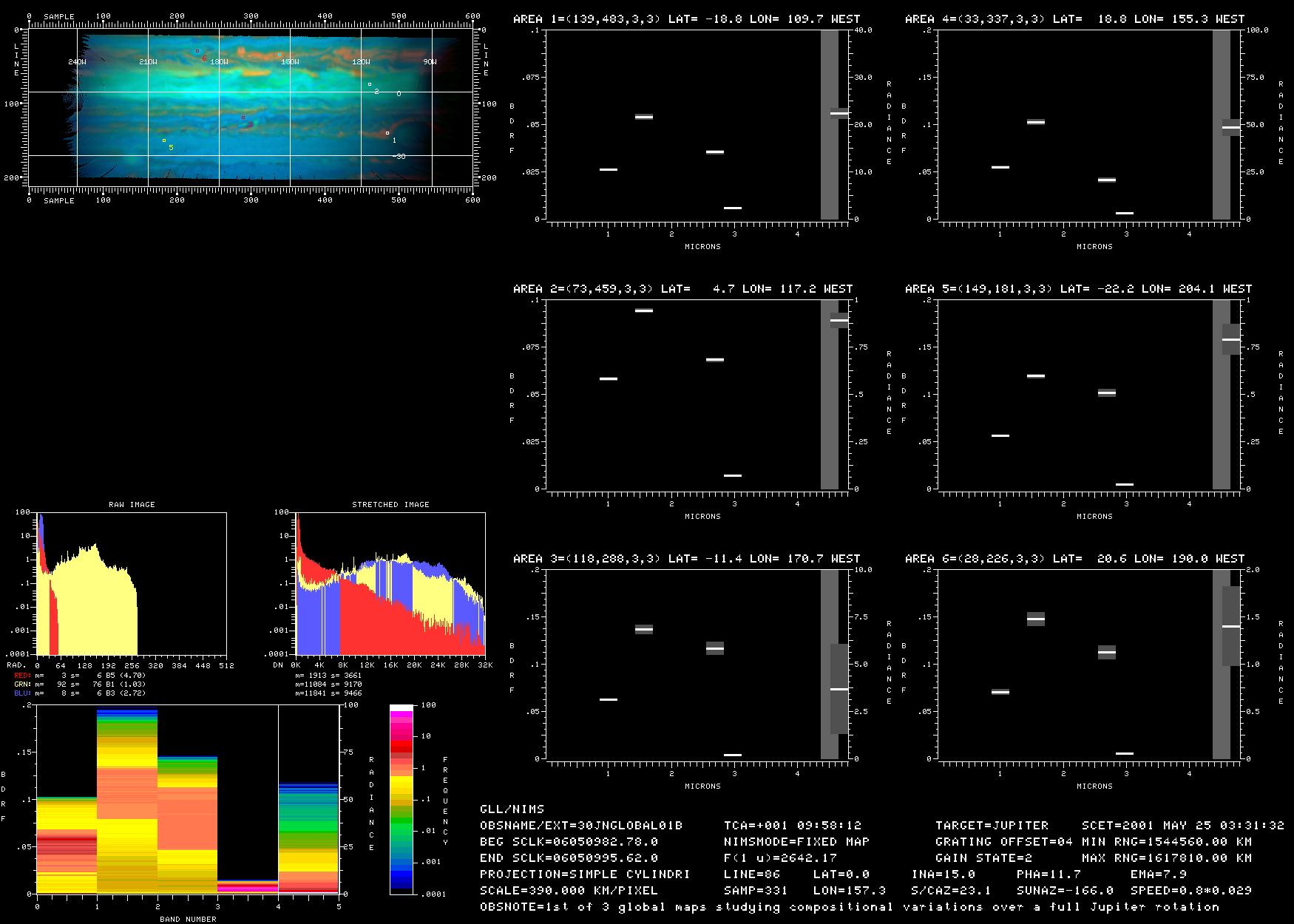Click the OBSNAME/EXT=30JNGLOBAL01B text

pyautogui.click(x=581, y=825)
